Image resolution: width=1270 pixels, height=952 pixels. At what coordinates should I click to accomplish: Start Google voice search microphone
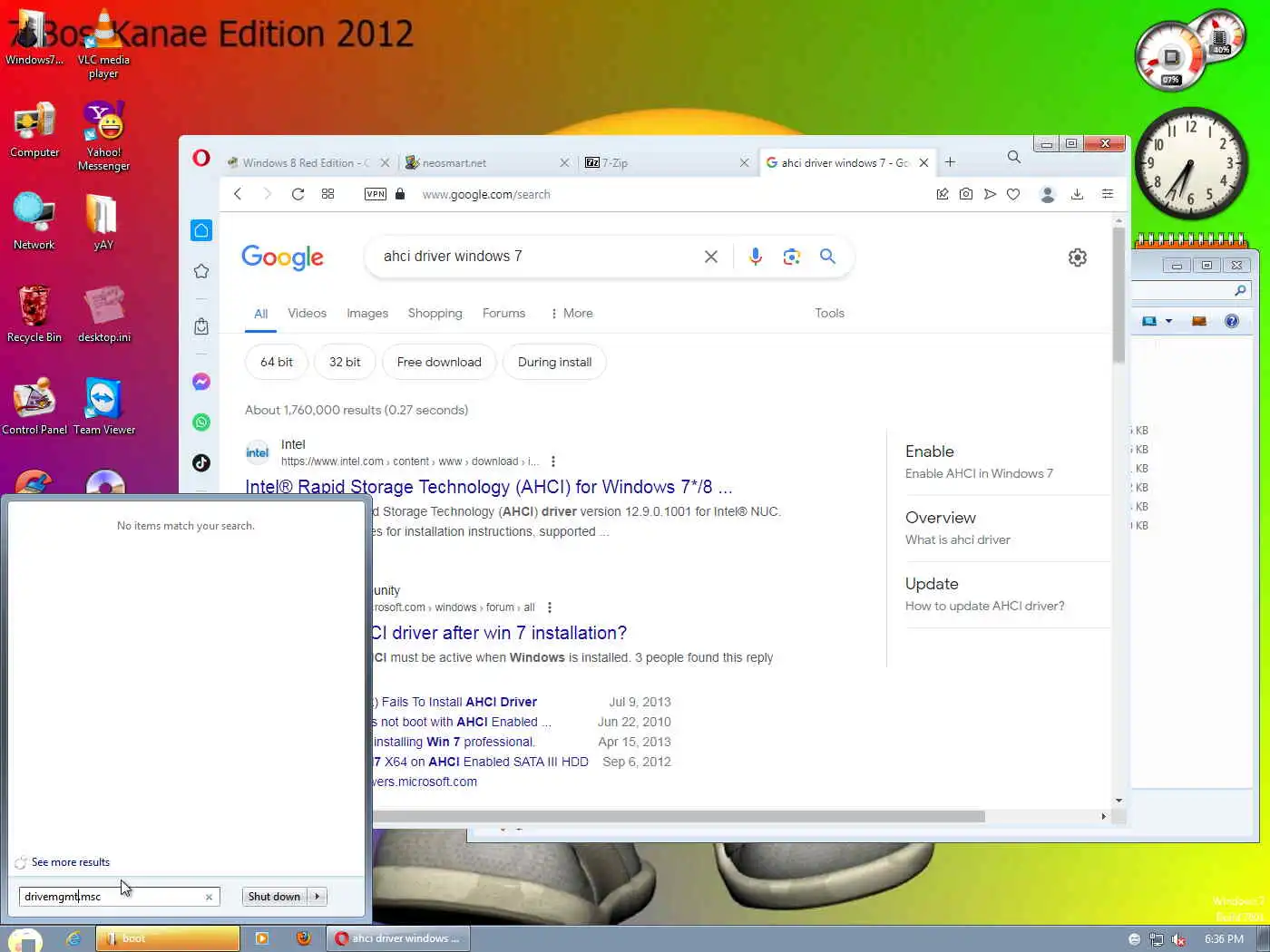[756, 257]
